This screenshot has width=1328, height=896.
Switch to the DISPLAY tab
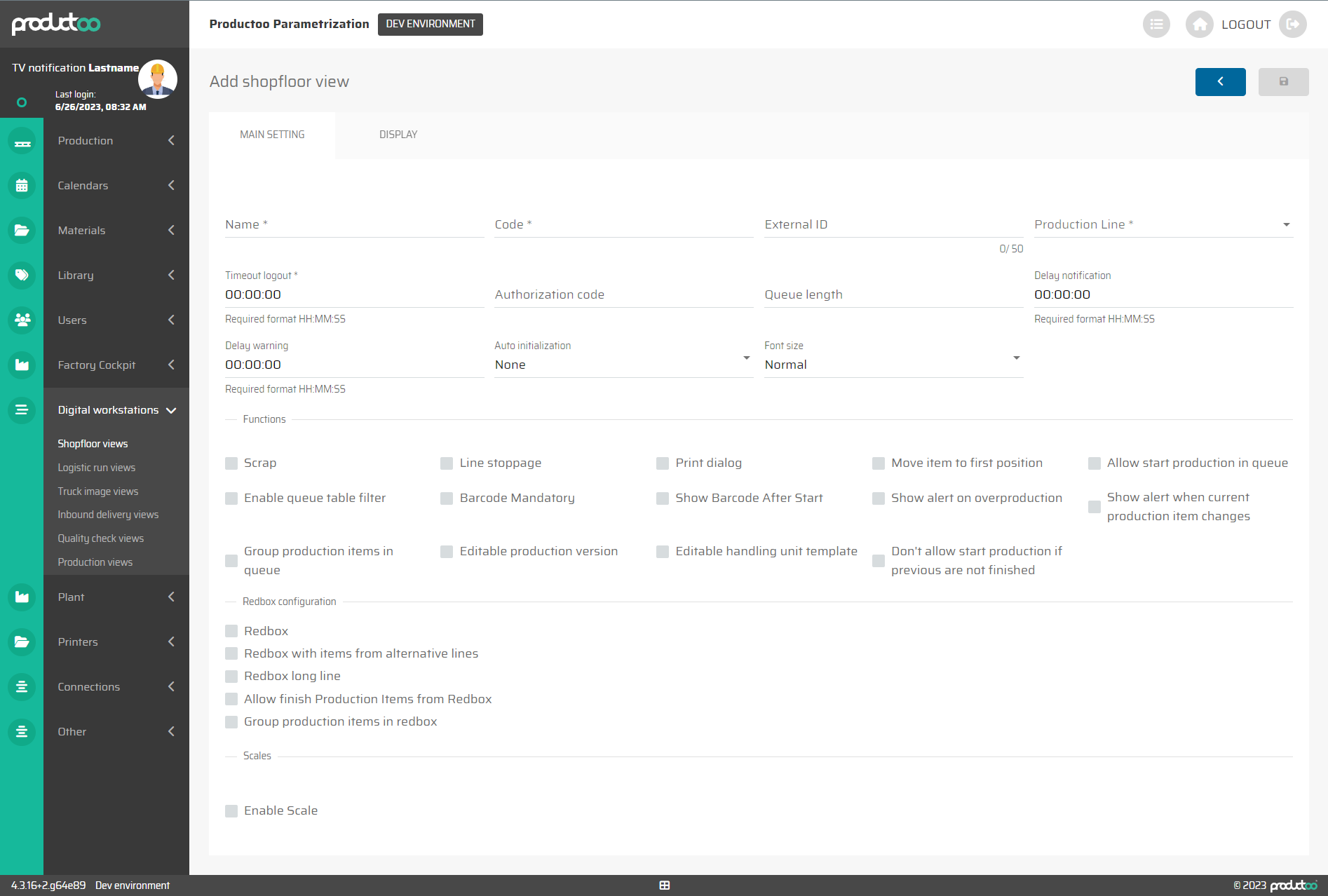(x=398, y=135)
